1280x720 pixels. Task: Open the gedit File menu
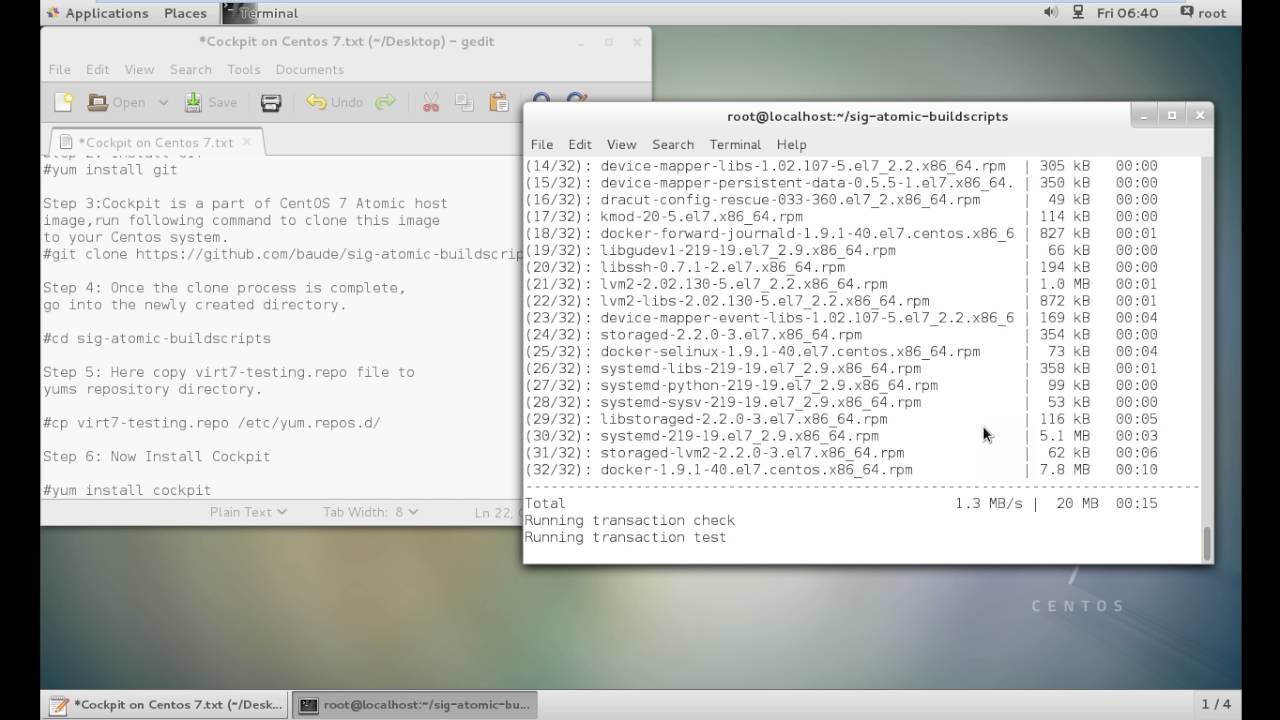pos(60,69)
